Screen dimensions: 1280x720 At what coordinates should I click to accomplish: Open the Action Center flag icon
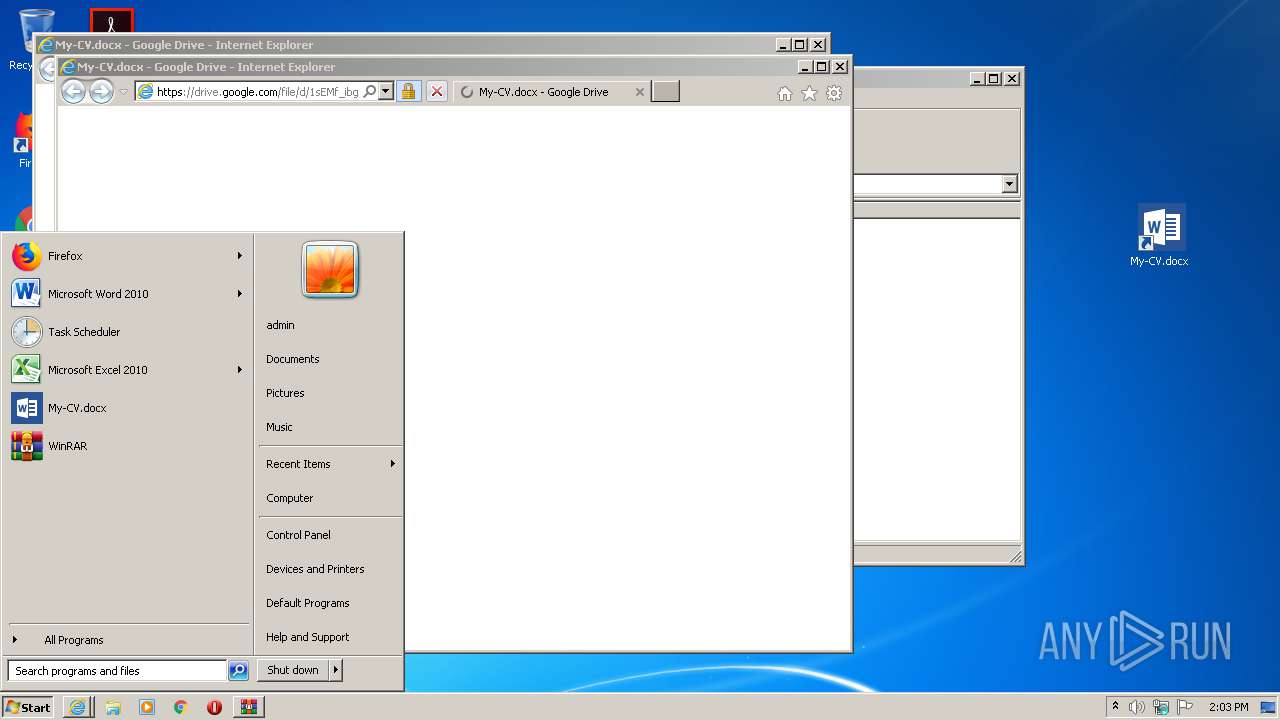tap(1185, 707)
